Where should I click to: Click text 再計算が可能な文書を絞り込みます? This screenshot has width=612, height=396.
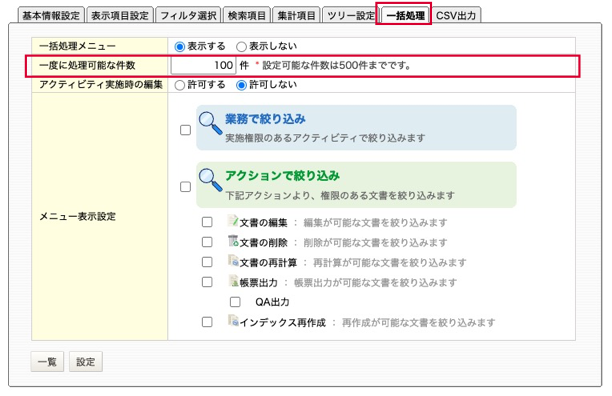pos(390,263)
